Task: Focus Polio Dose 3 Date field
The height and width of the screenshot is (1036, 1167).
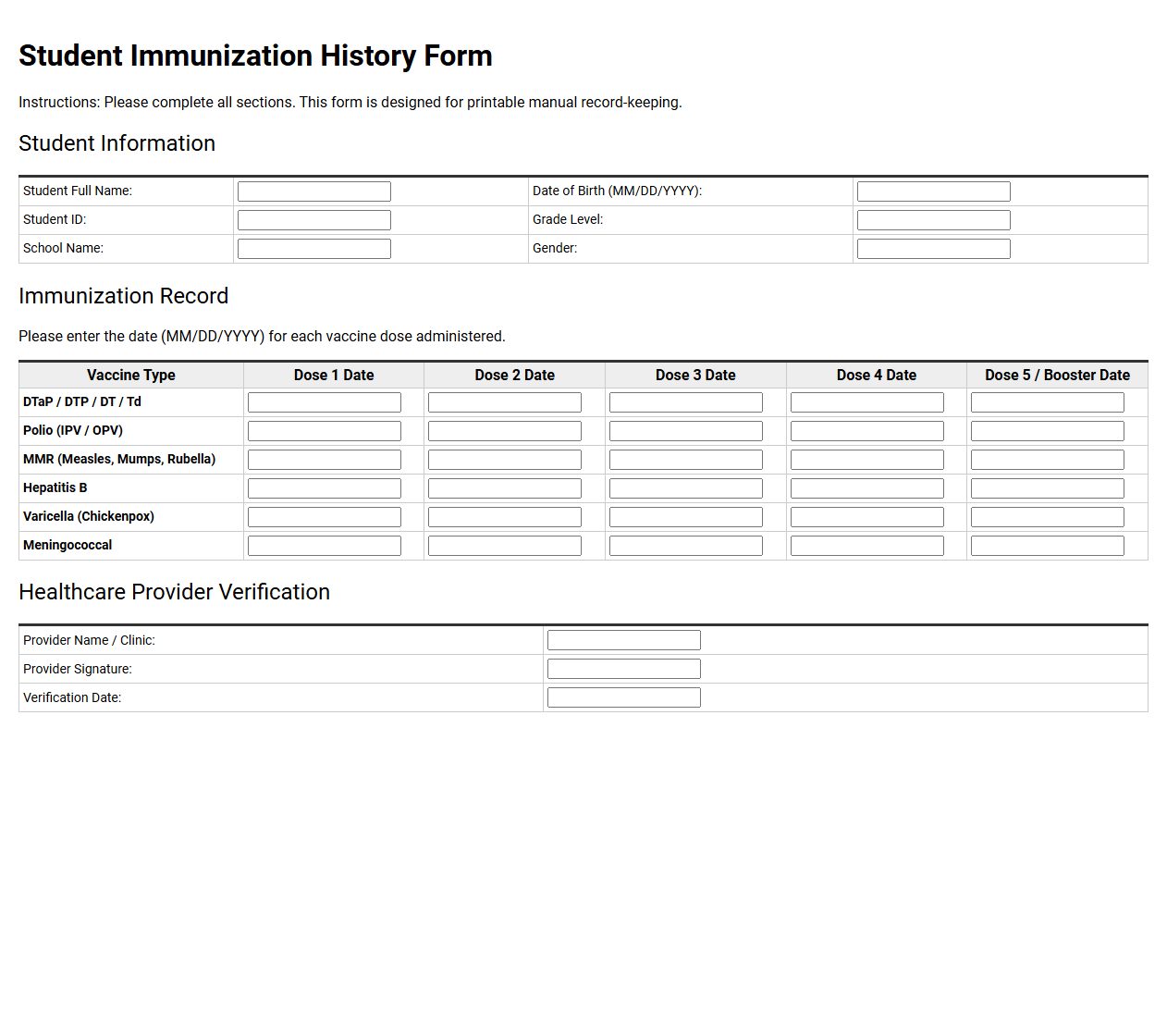Action: [686, 431]
